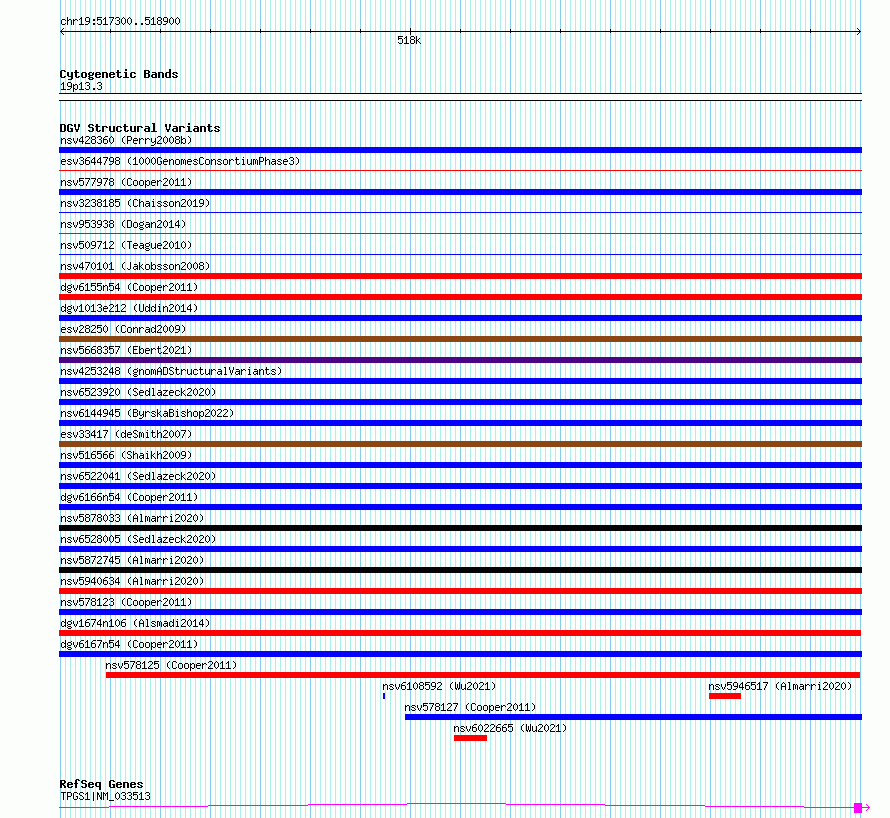The image size is (890, 818).
Task: Select nsv6022665 (Wu2021) variant label
Action: pos(510,728)
